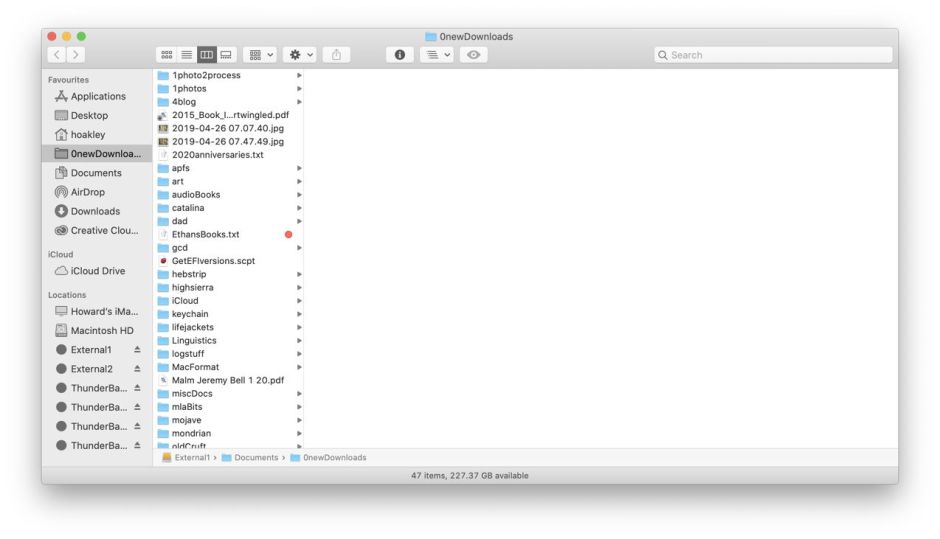Image resolution: width=940 pixels, height=539 pixels.
Task: Click the red tag dot on EthansBooks.txt
Action: tap(289, 235)
